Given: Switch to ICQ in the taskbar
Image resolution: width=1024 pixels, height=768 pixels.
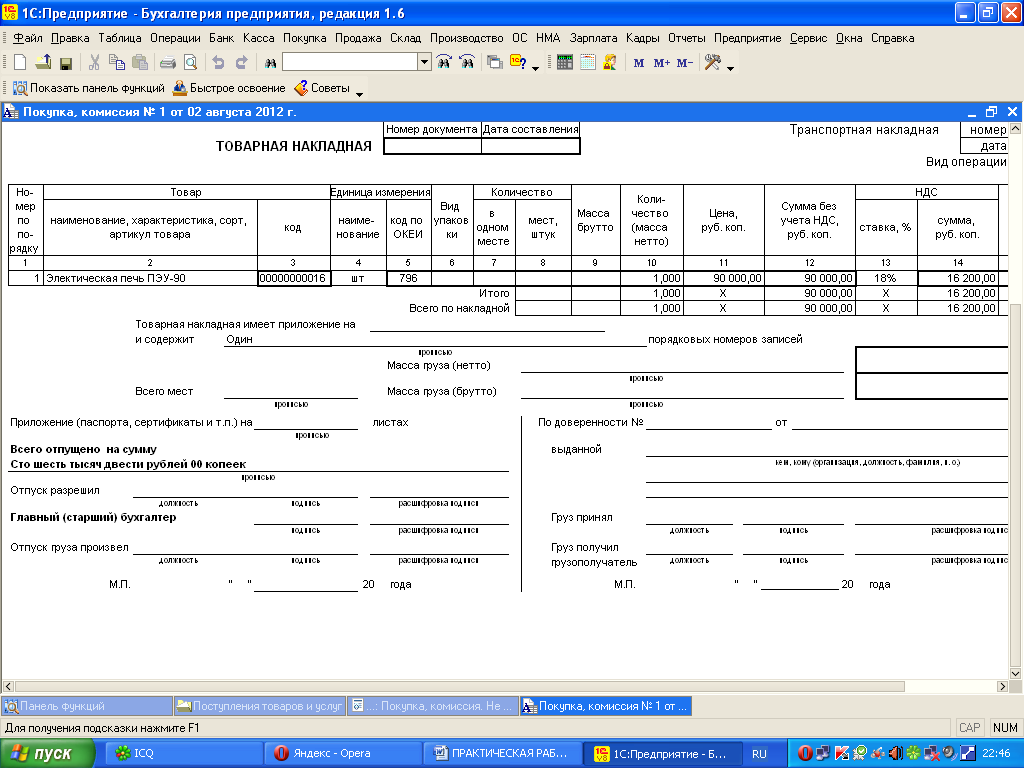Looking at the screenshot, I should [184, 754].
